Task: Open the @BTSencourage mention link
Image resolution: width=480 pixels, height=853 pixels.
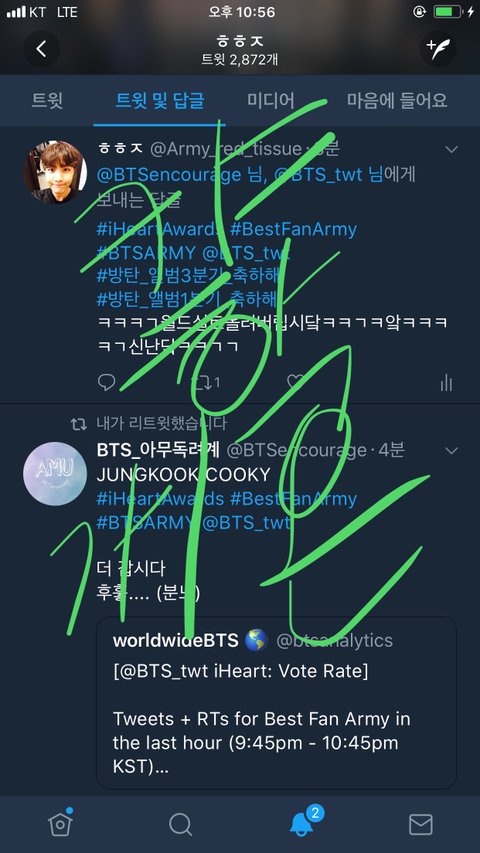Action: 169,175
